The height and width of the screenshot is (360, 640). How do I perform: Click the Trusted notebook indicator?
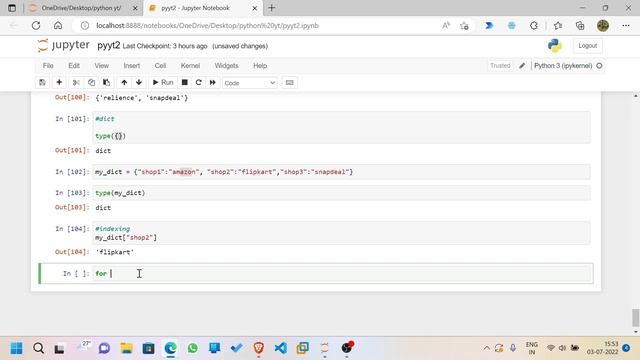(x=500, y=66)
